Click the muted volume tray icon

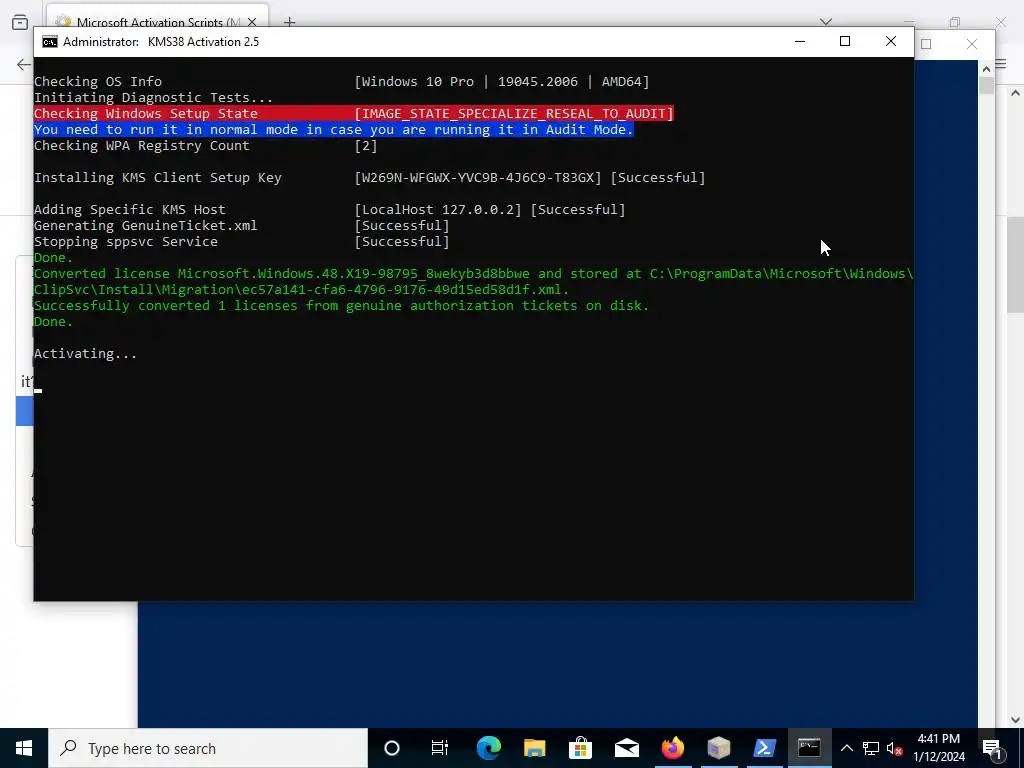pos(895,748)
